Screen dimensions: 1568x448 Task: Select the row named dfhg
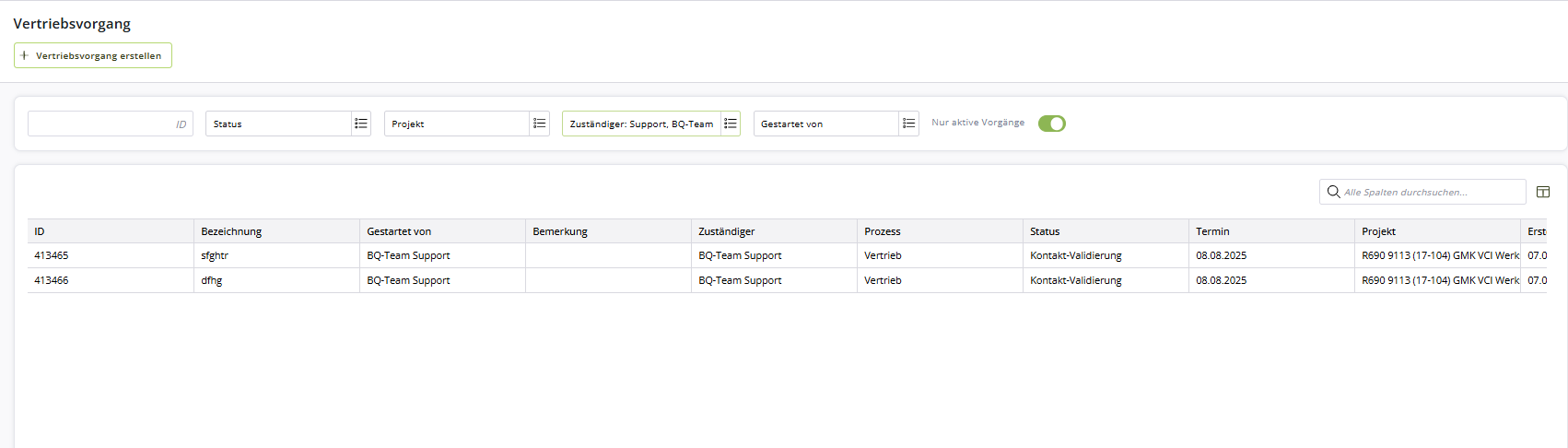(x=212, y=280)
